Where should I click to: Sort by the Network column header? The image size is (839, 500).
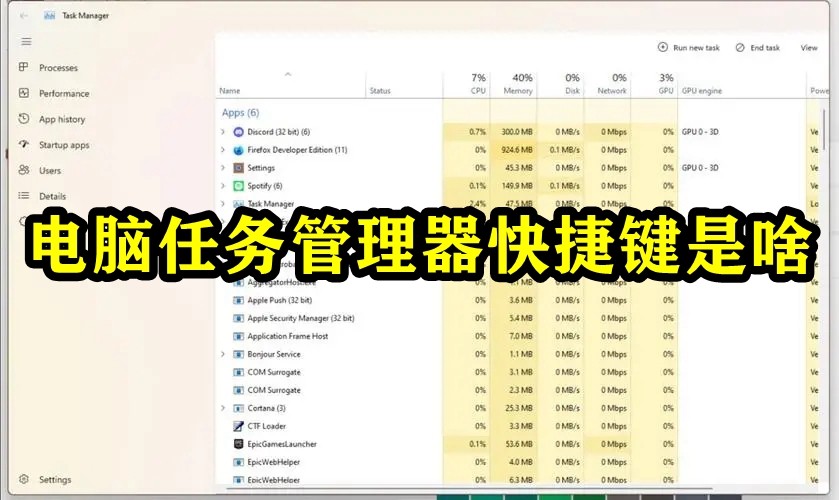click(x=607, y=84)
